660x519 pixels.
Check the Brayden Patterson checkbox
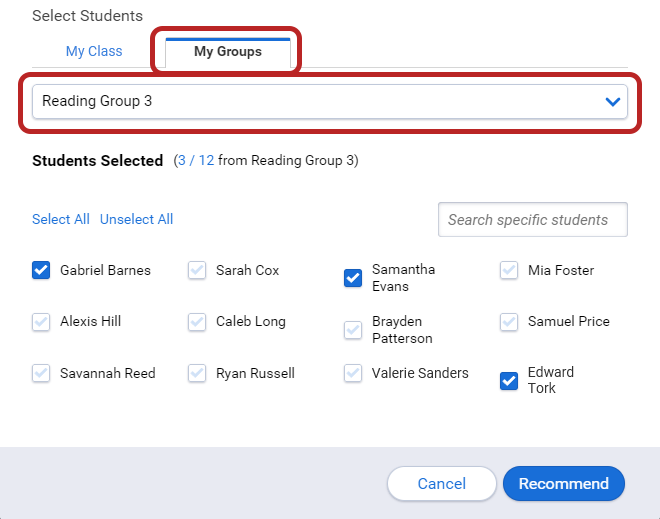coord(353,330)
